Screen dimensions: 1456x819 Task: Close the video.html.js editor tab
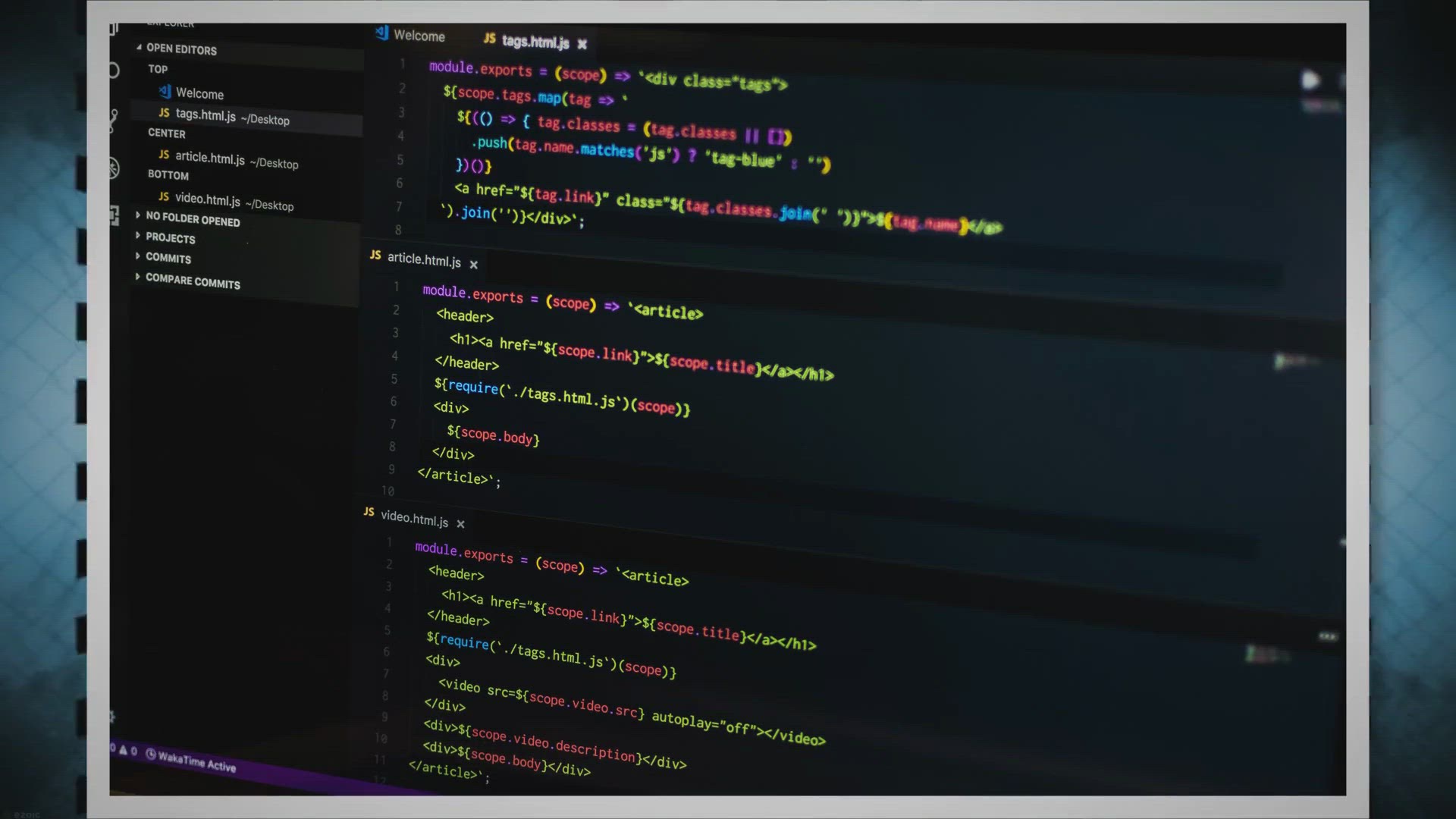click(x=460, y=524)
